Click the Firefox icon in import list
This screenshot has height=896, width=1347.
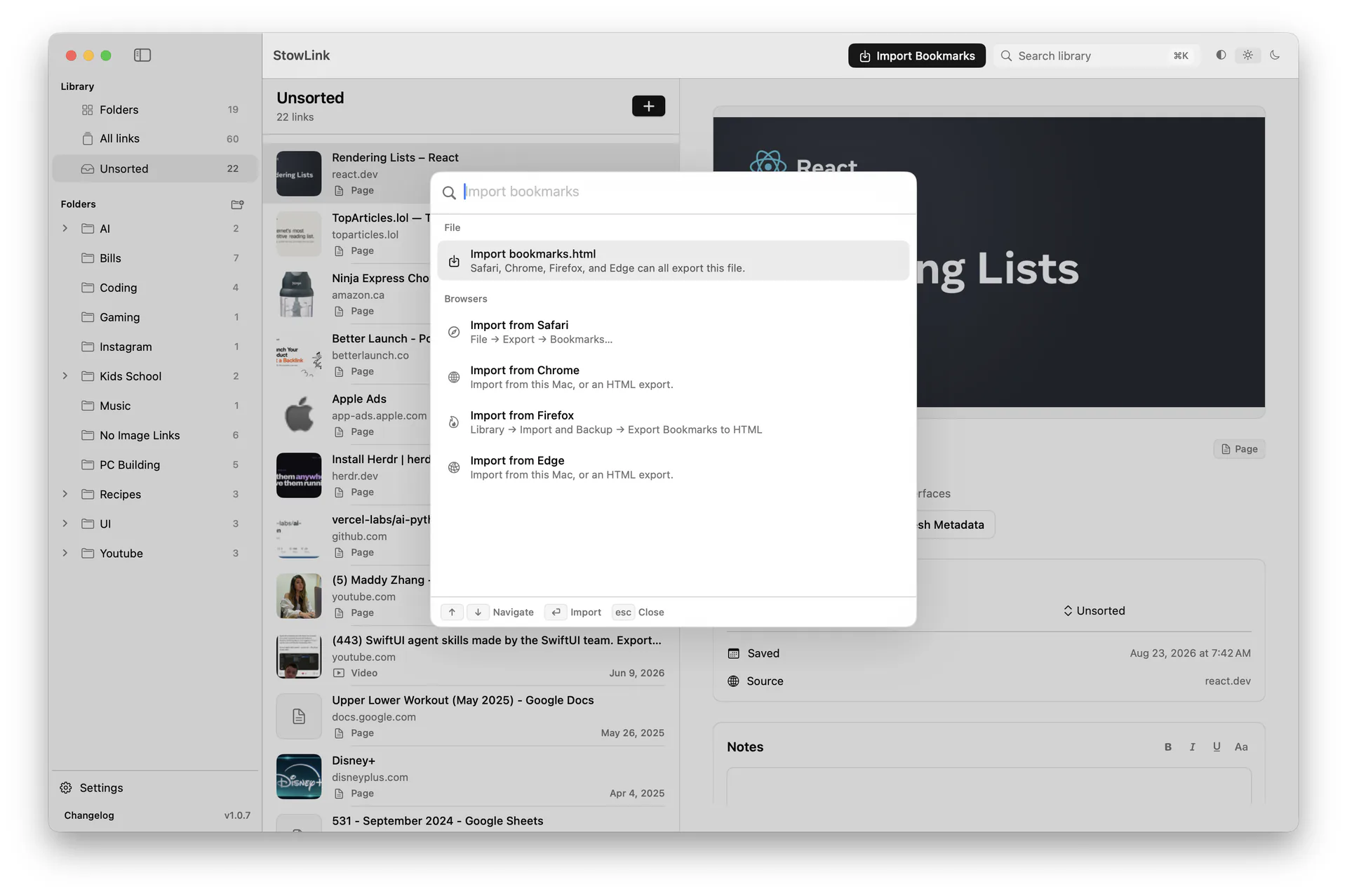(454, 422)
